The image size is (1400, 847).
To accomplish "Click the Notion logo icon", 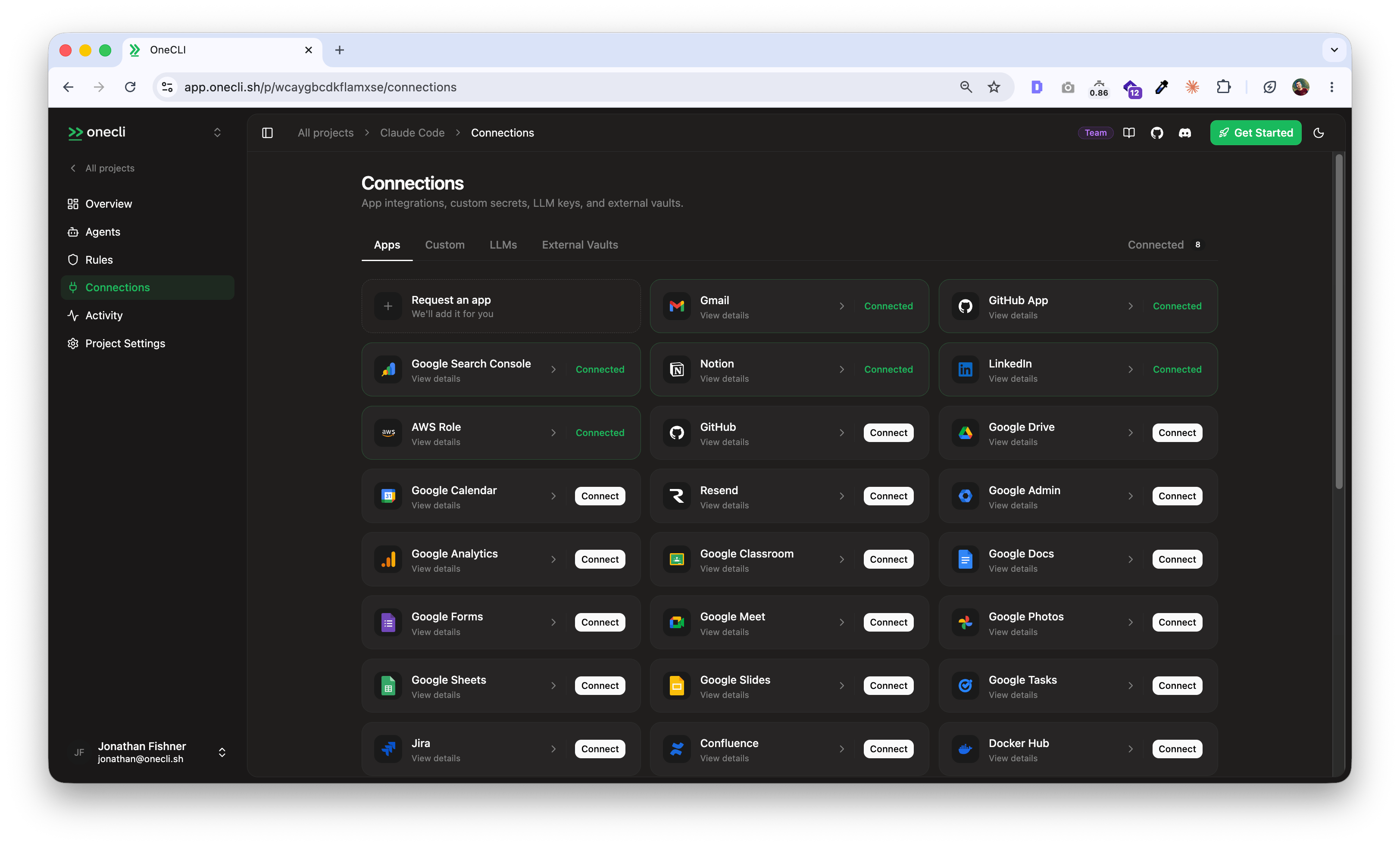I will click(x=676, y=369).
